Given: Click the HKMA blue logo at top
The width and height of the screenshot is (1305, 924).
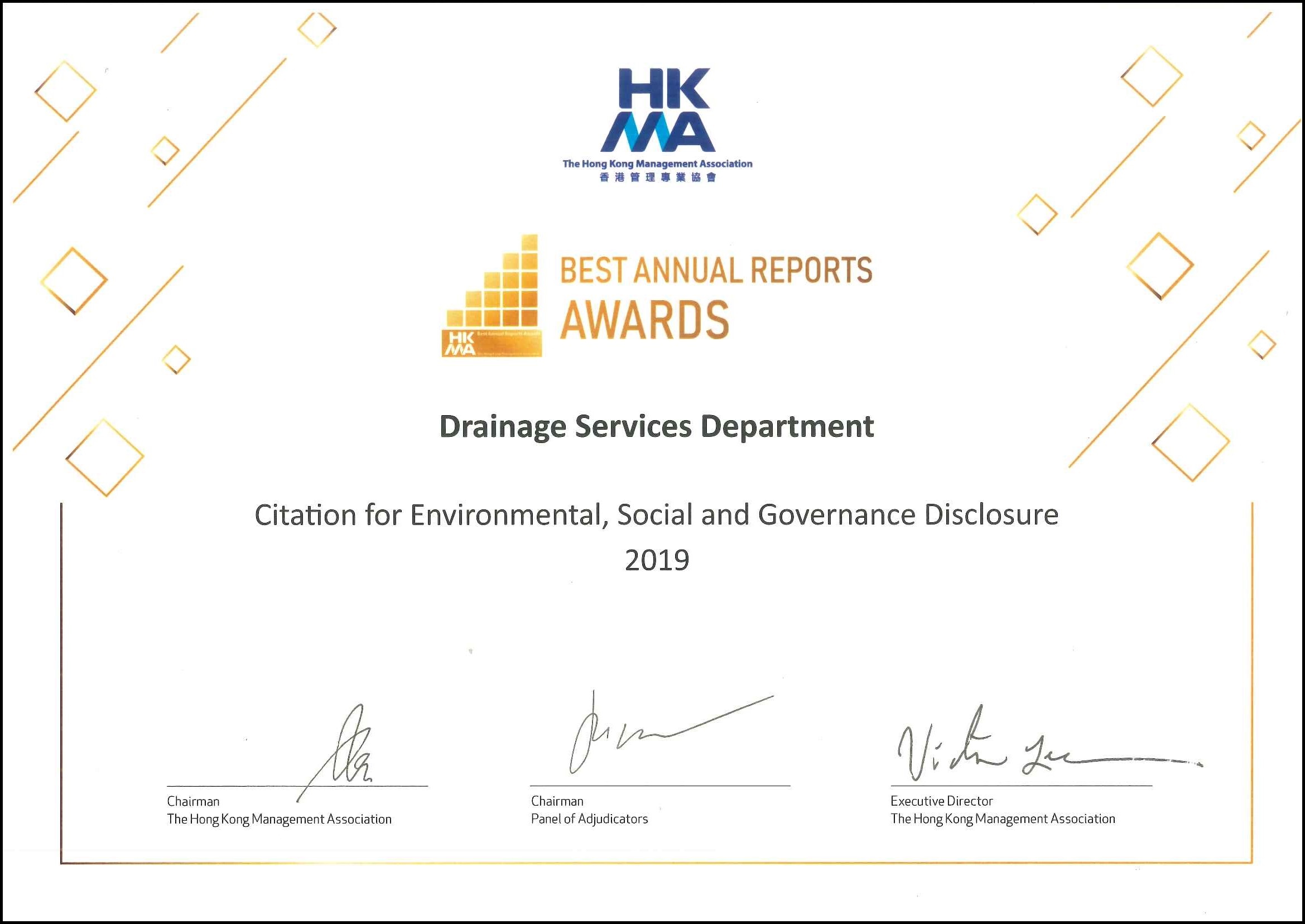Looking at the screenshot, I should [x=657, y=110].
